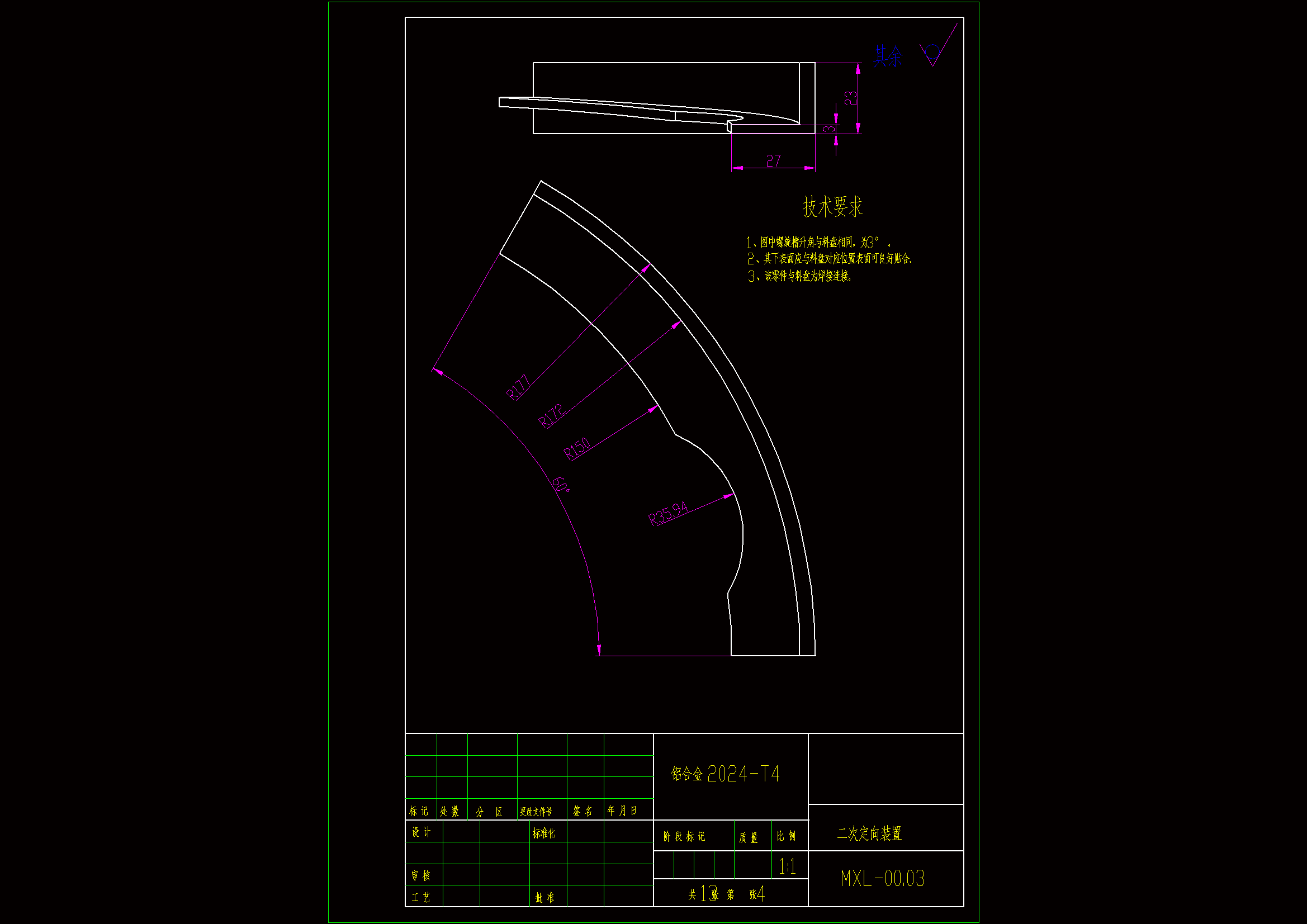
Task: Click the 铝合金 2024-T4 material cell
Action: click(724, 774)
